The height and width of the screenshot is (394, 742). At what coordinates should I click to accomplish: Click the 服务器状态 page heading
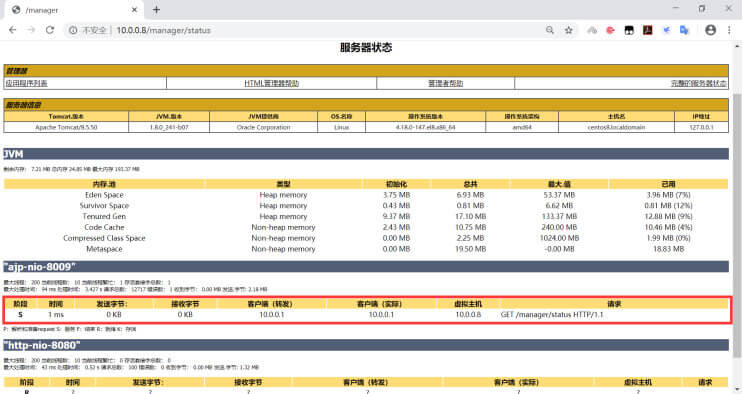click(x=366, y=47)
